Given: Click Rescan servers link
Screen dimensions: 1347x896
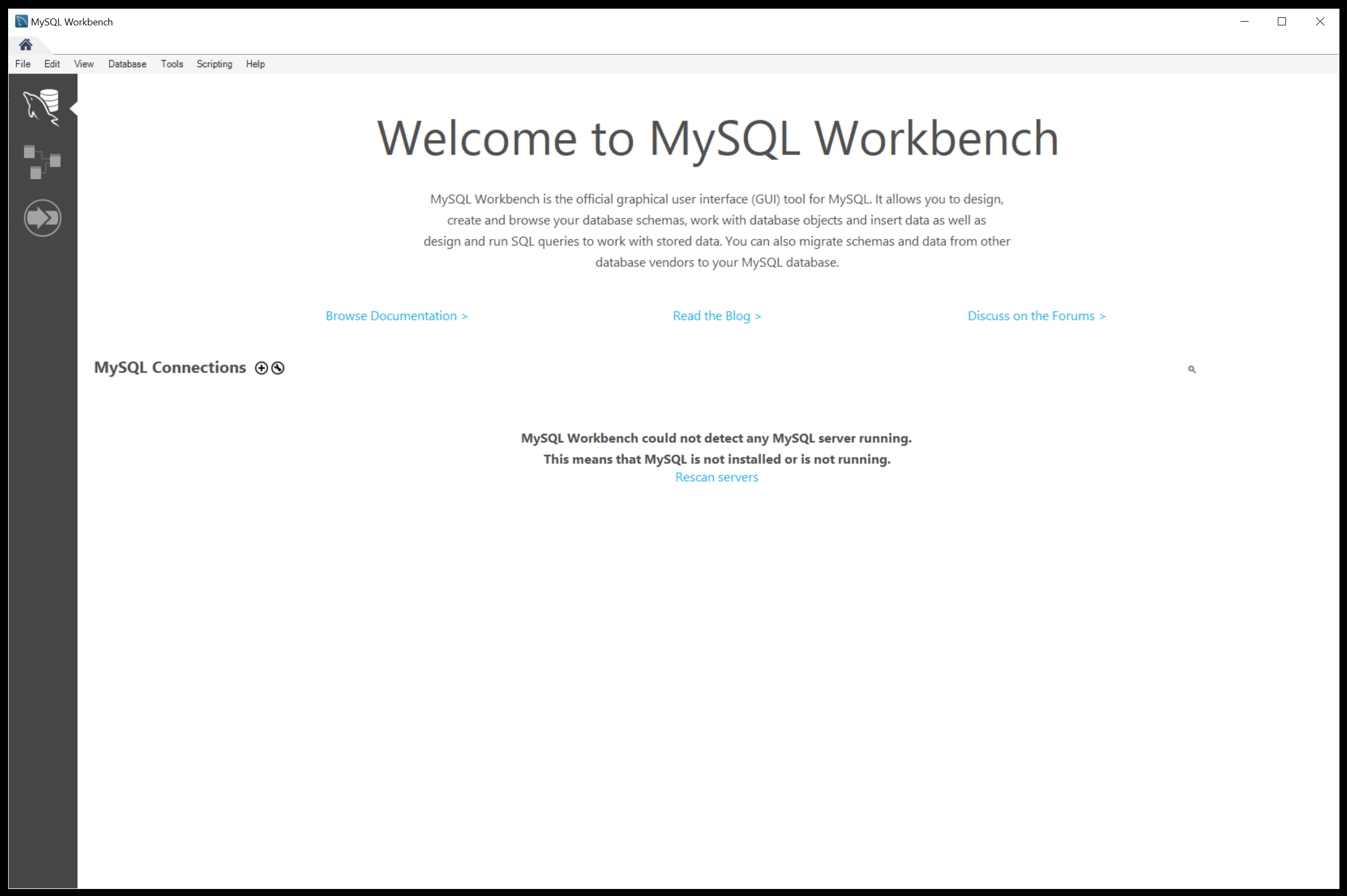Looking at the screenshot, I should (x=716, y=477).
